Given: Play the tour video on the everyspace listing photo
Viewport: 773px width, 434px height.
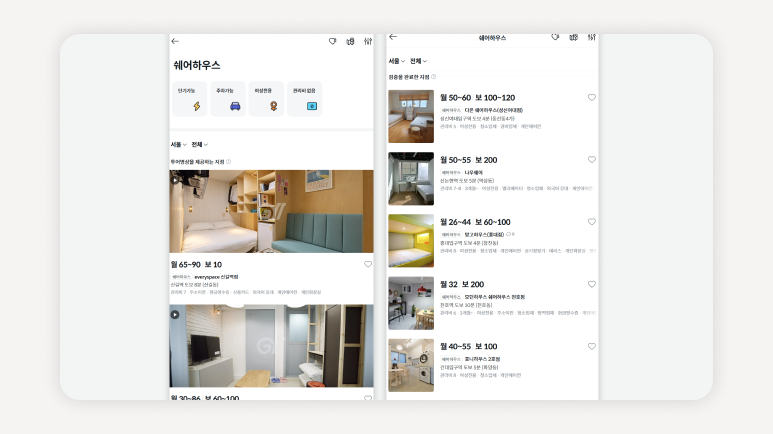Looking at the screenshot, I should coord(175,180).
